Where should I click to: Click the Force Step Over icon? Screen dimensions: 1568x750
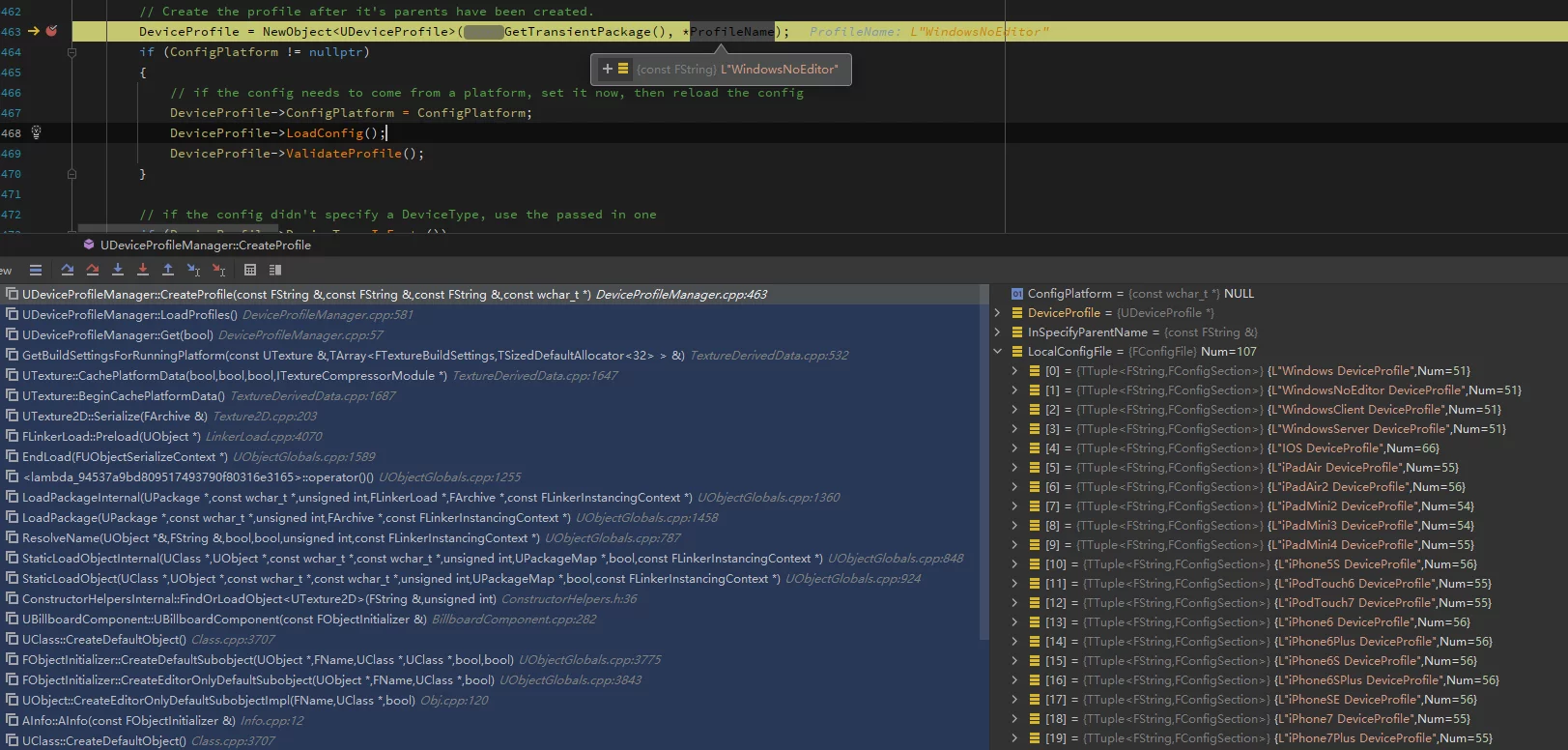tap(92, 271)
